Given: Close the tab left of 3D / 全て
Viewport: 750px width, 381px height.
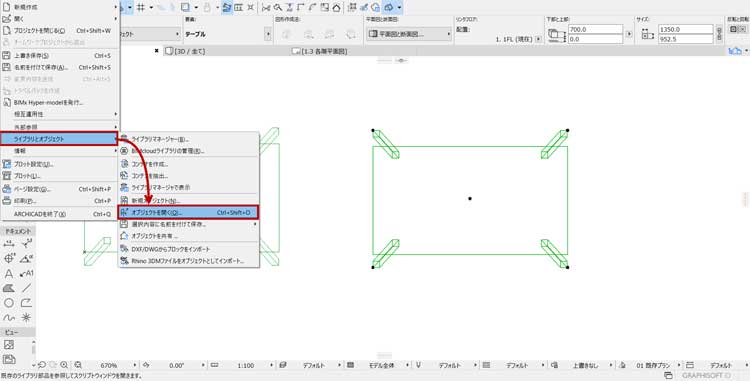Looking at the screenshot, I should coord(156,51).
